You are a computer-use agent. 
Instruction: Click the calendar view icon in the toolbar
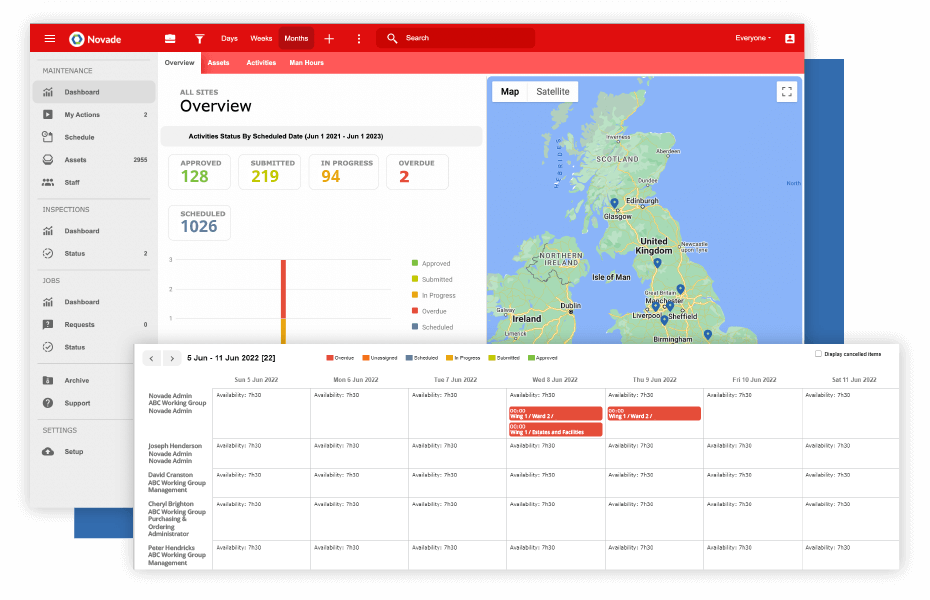click(170, 38)
